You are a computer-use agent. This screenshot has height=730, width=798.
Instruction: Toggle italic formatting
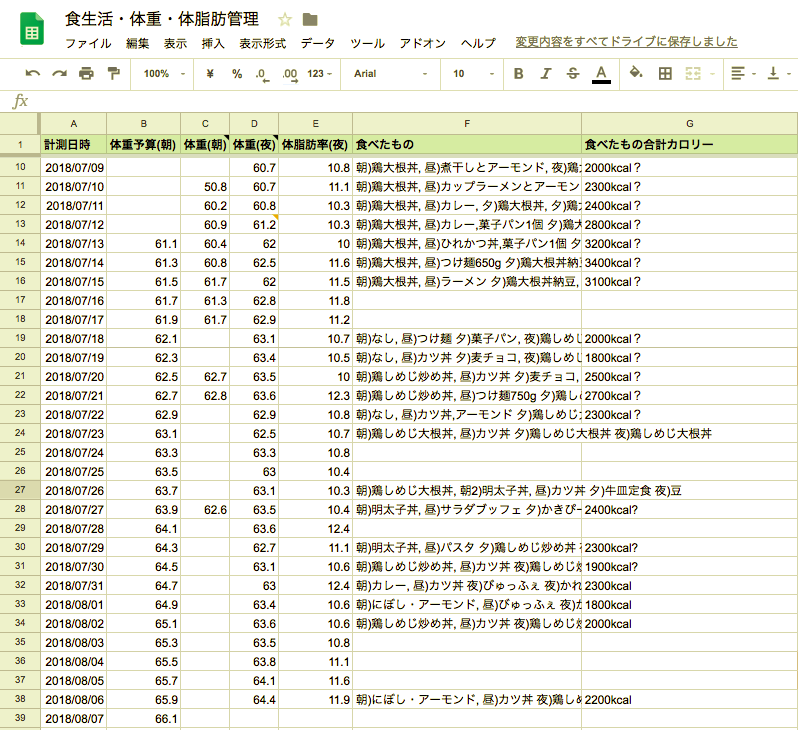coord(546,74)
